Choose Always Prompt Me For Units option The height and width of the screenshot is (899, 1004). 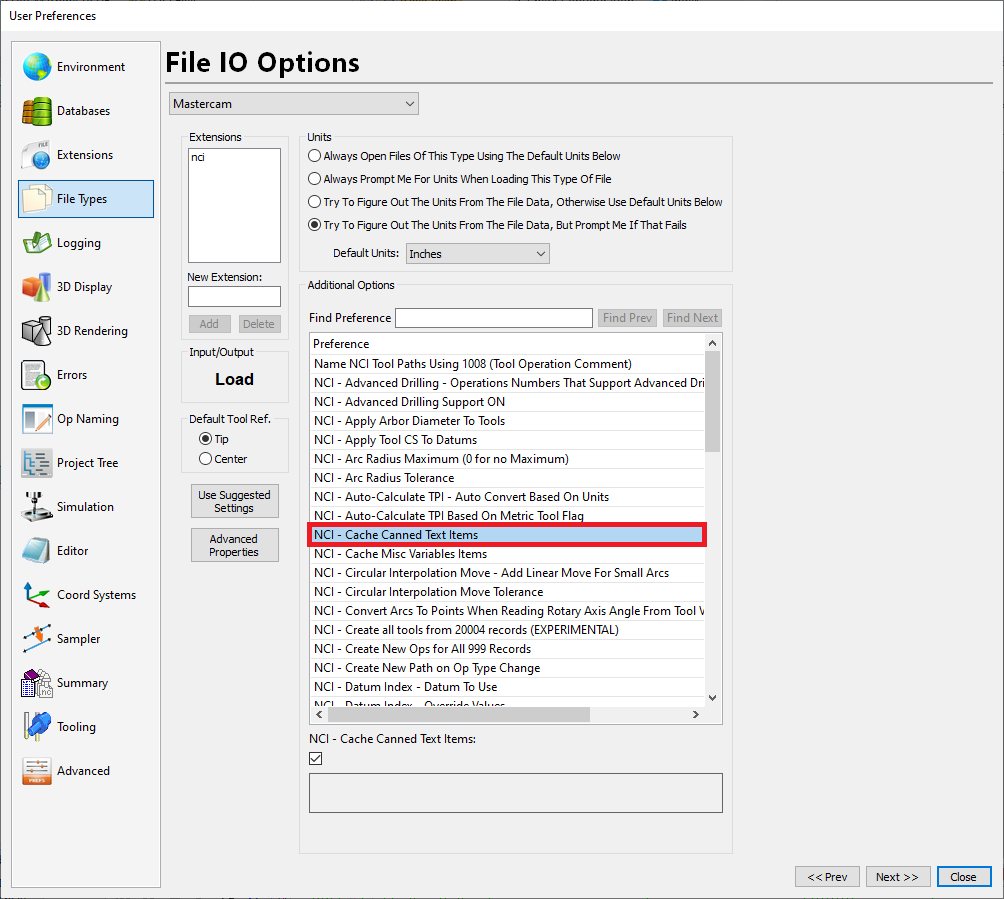click(315, 179)
